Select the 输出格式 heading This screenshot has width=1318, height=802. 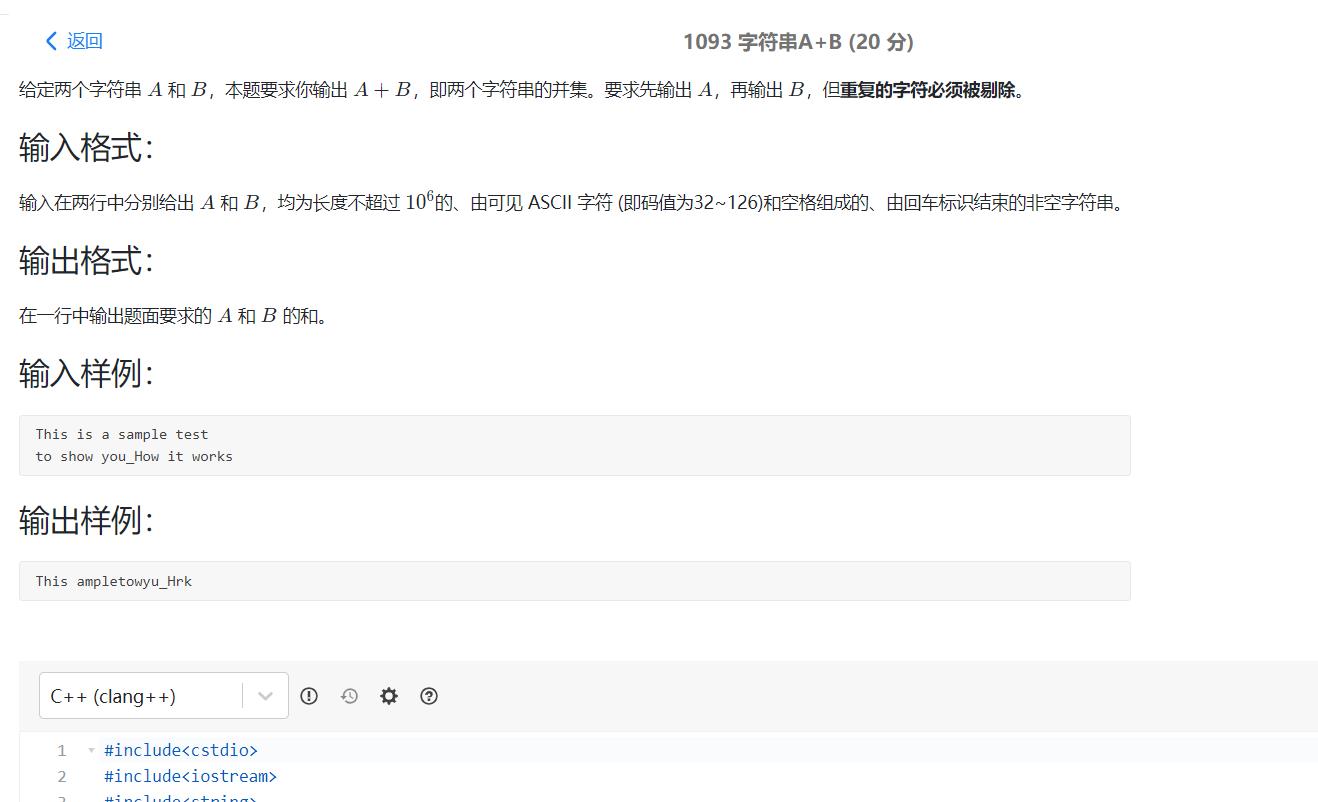pyautogui.click(x=86, y=261)
